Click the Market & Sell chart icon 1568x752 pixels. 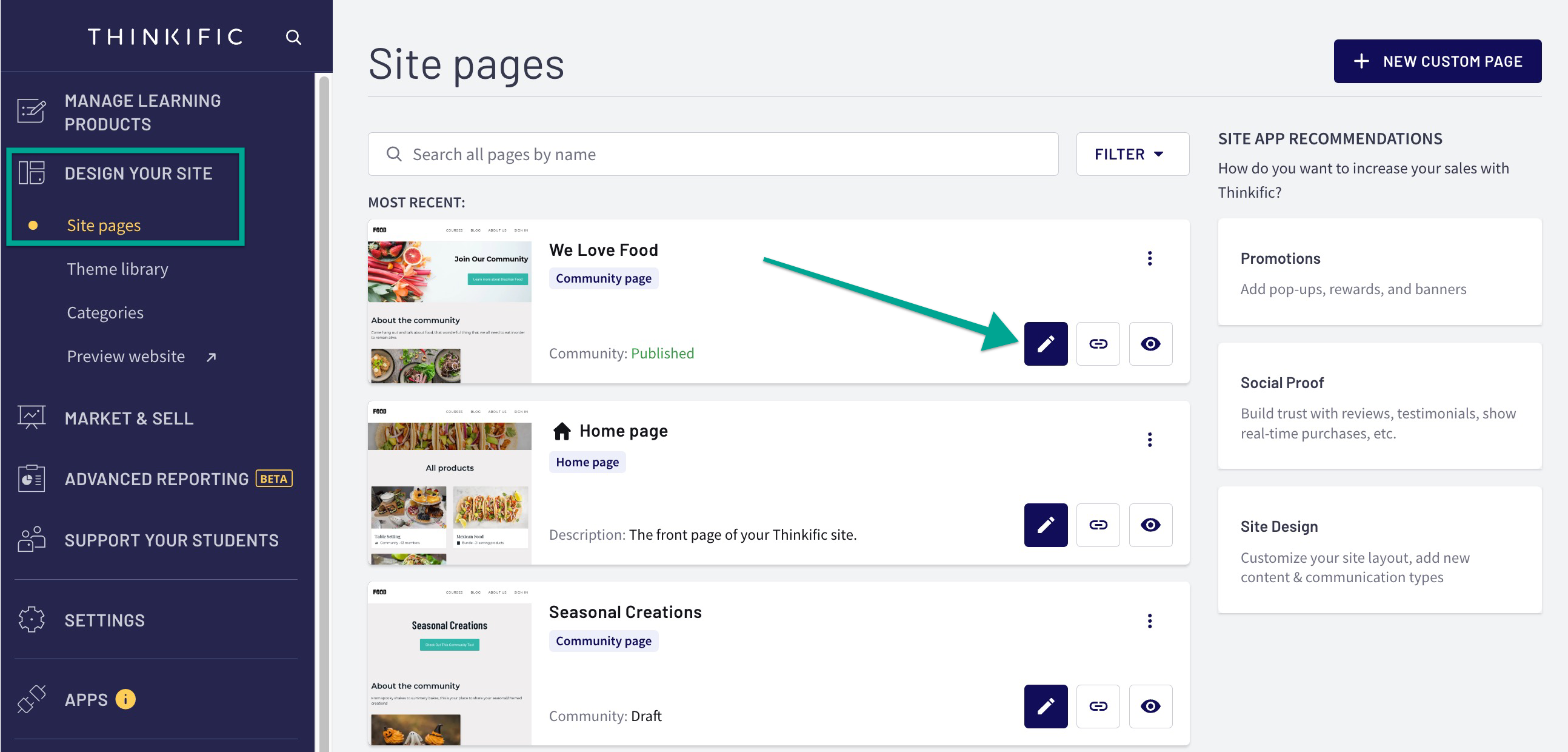click(x=30, y=418)
